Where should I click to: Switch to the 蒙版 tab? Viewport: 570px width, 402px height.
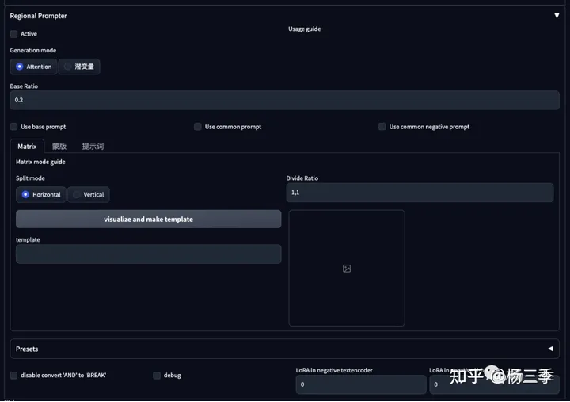59,146
